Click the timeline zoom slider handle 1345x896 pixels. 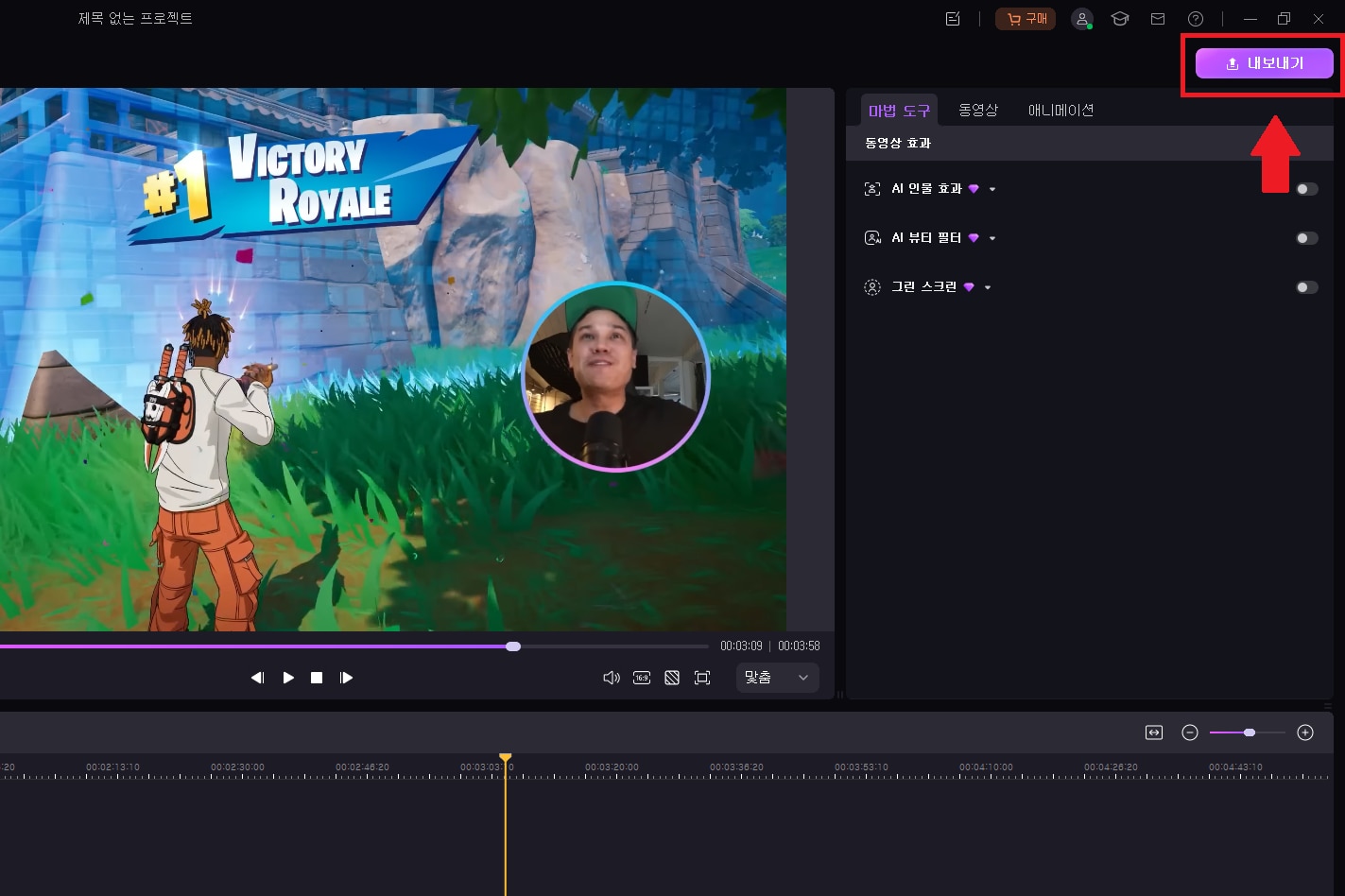[x=1250, y=732]
